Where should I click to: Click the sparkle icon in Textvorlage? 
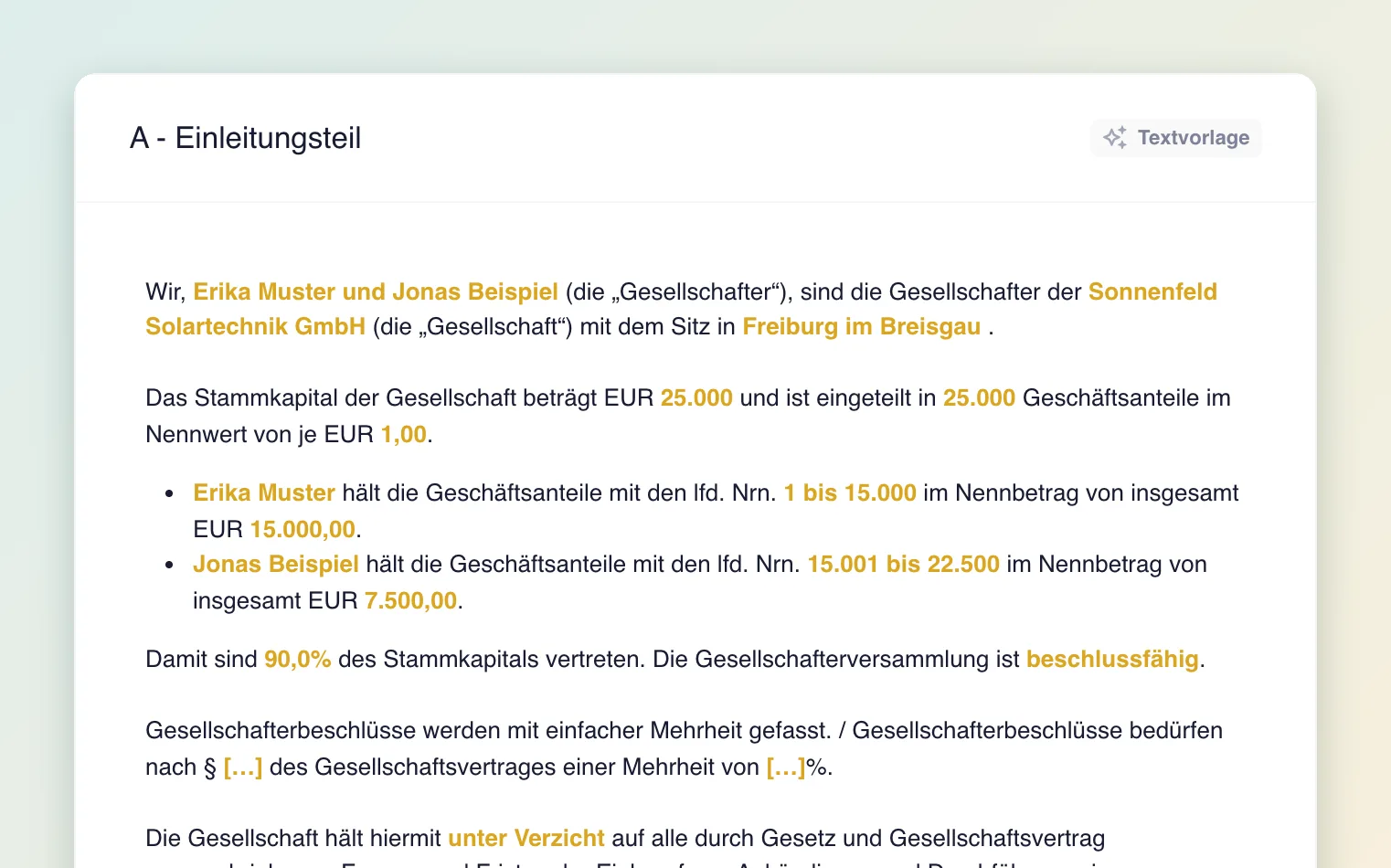click(x=1115, y=138)
